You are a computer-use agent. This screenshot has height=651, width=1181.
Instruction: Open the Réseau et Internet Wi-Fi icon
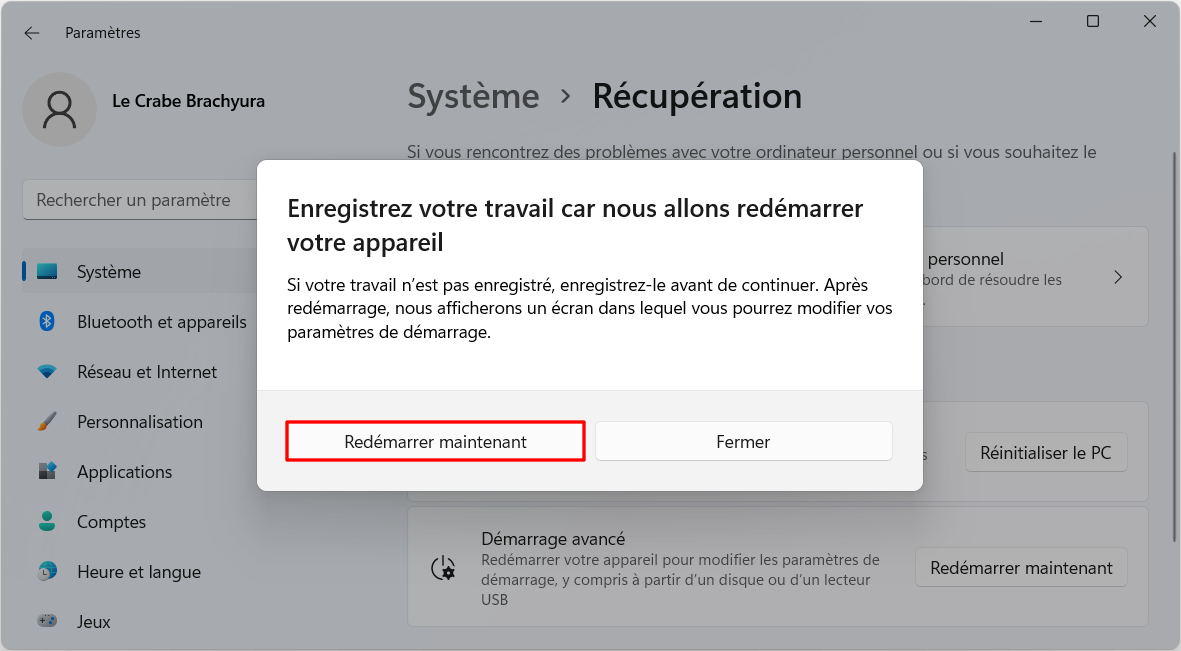click(47, 371)
